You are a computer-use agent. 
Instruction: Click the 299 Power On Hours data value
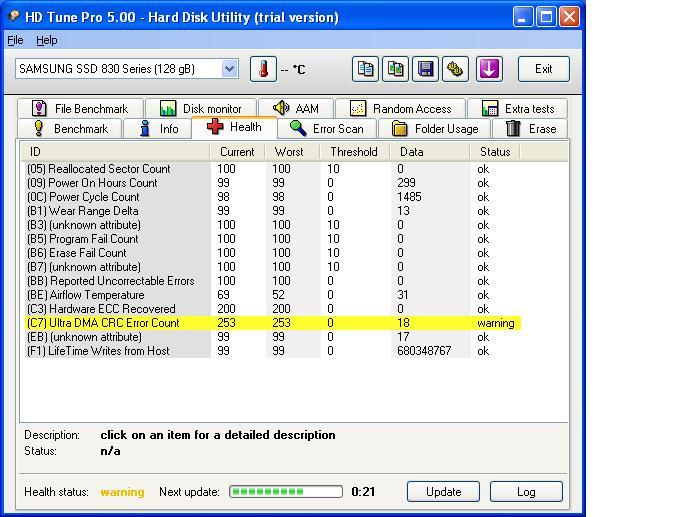(x=406, y=183)
